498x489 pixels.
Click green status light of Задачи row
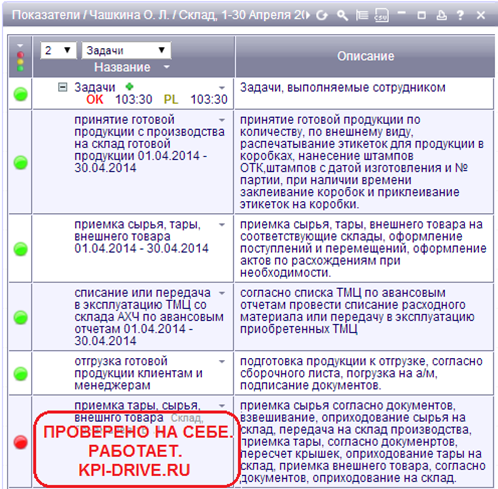20,94
